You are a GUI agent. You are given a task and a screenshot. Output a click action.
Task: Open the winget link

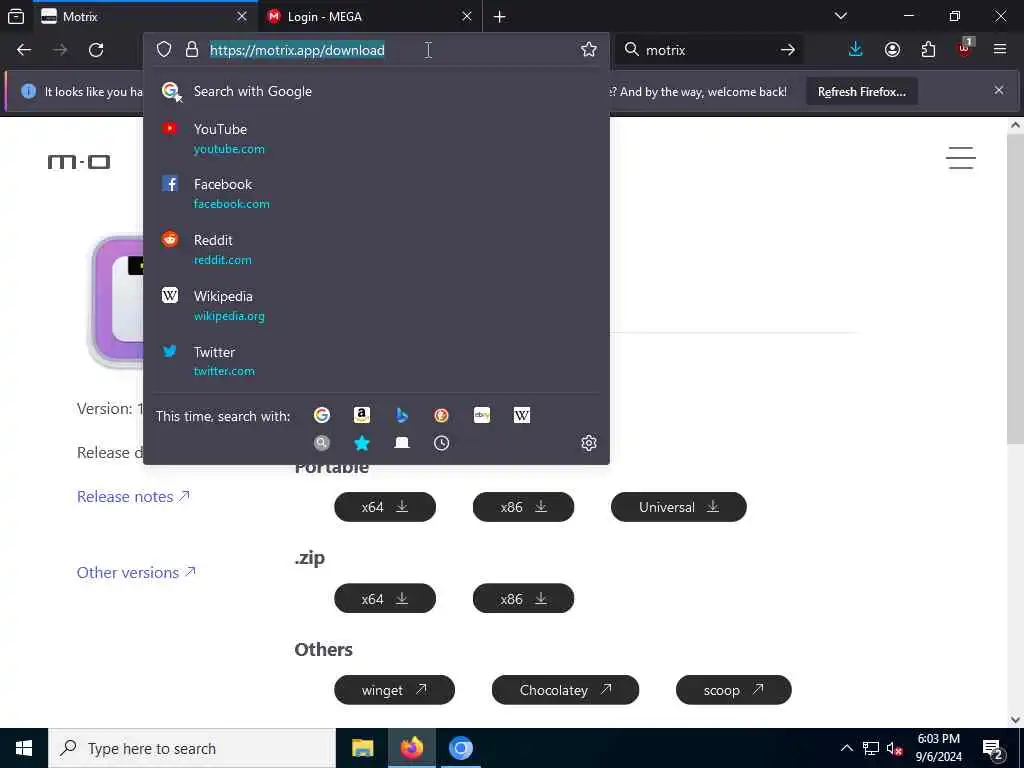[x=394, y=690]
